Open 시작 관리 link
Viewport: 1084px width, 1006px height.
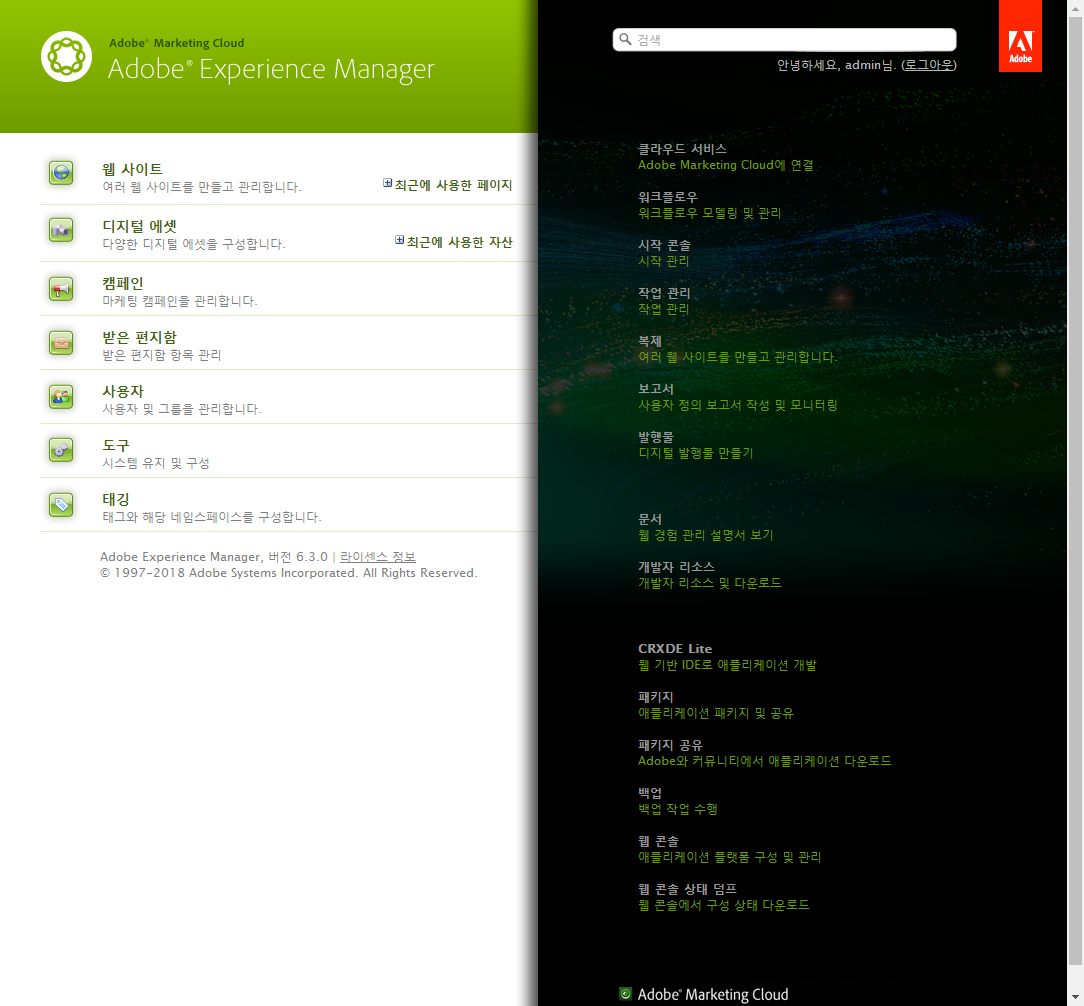click(x=663, y=261)
